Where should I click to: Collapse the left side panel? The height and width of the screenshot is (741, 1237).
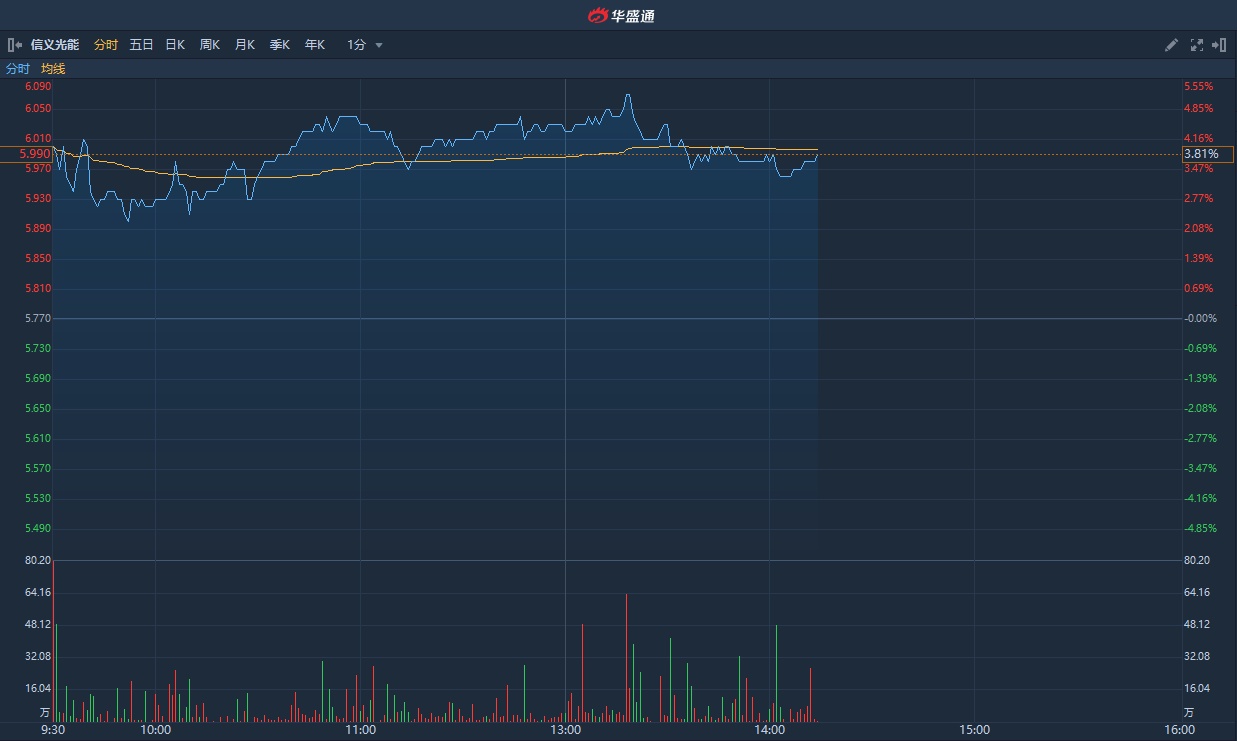click(x=15, y=45)
